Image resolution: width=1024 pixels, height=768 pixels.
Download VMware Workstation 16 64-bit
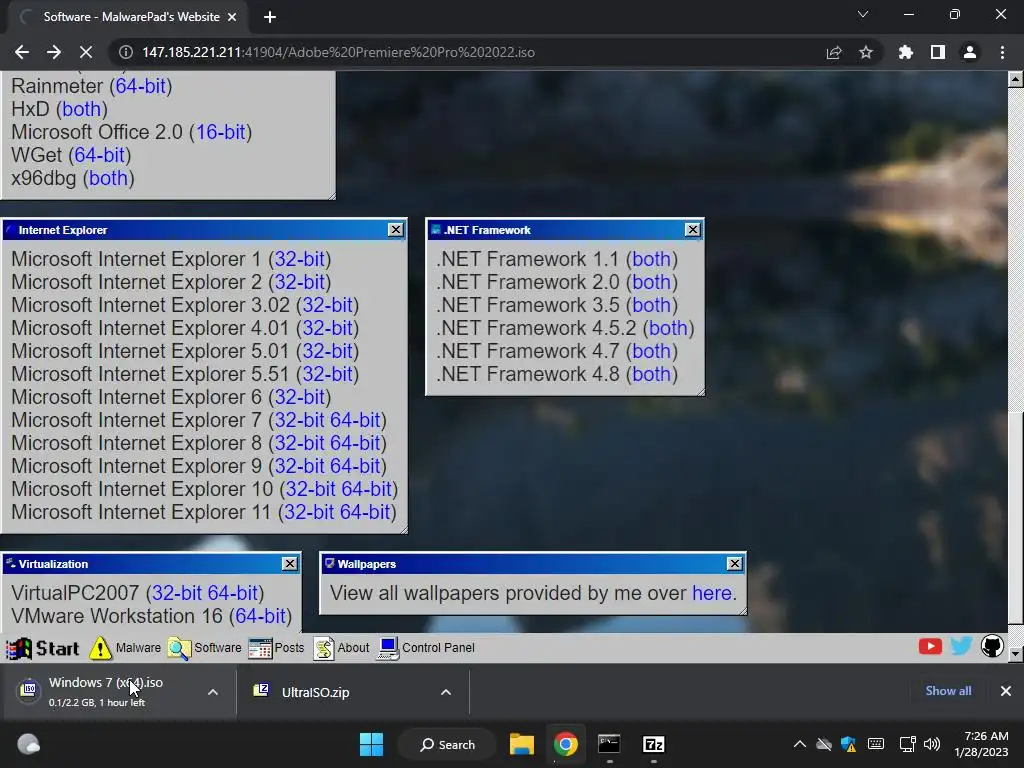261,616
